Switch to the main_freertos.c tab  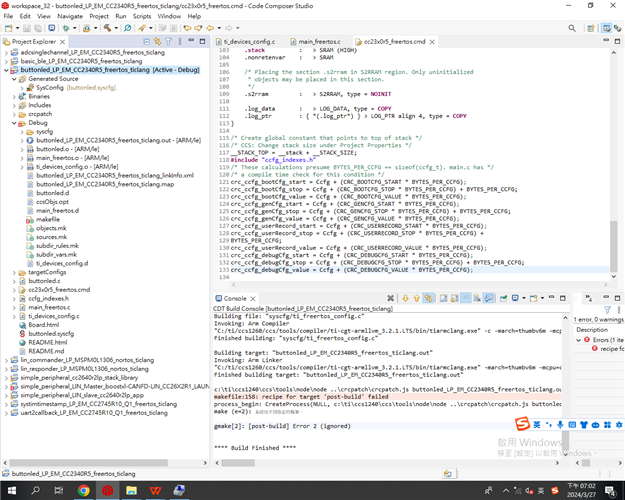point(315,41)
